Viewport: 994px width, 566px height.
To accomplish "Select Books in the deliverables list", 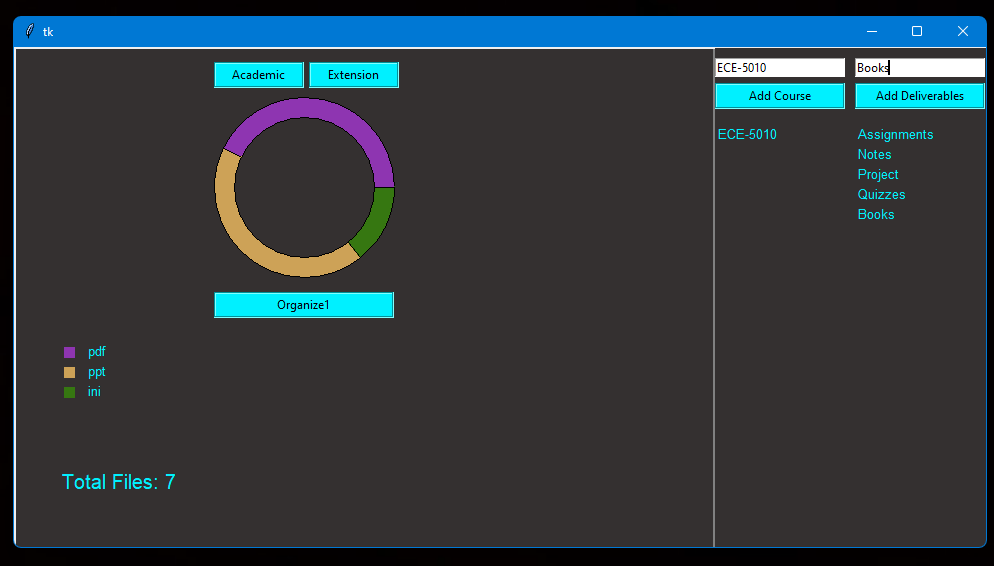I will point(876,215).
